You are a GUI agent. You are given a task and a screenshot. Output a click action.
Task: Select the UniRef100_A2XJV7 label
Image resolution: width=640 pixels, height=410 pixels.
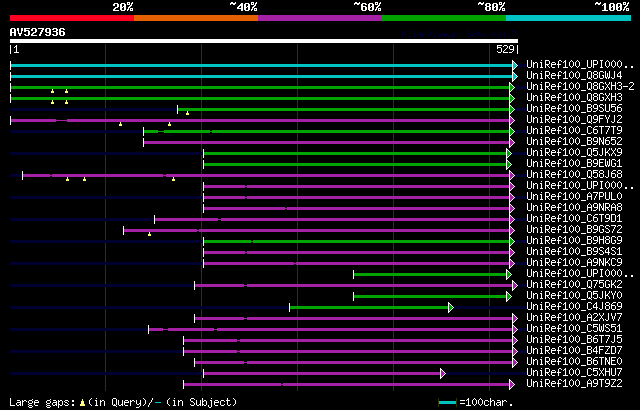coord(574,318)
